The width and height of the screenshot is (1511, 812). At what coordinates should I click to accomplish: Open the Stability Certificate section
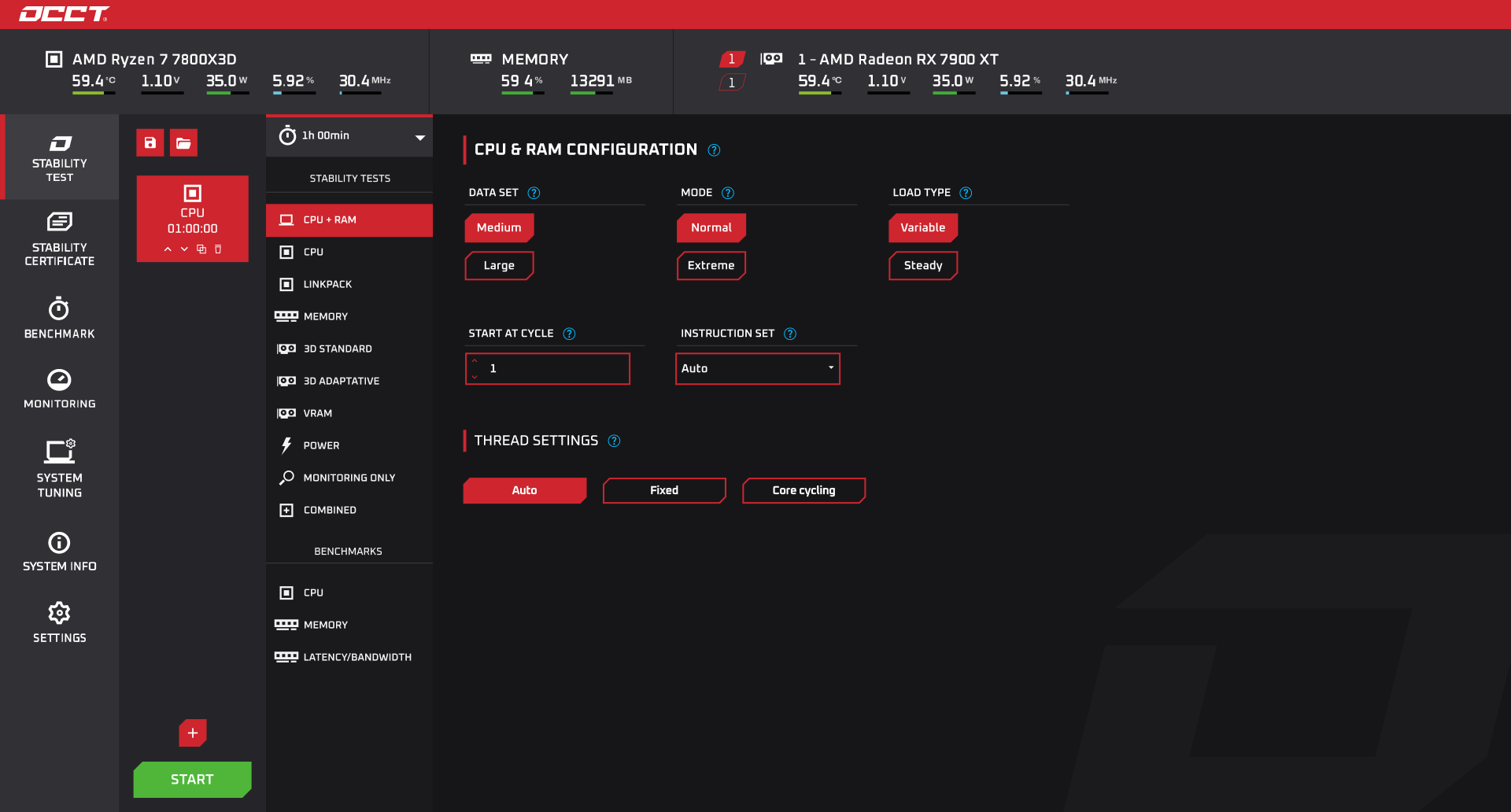tap(60, 239)
